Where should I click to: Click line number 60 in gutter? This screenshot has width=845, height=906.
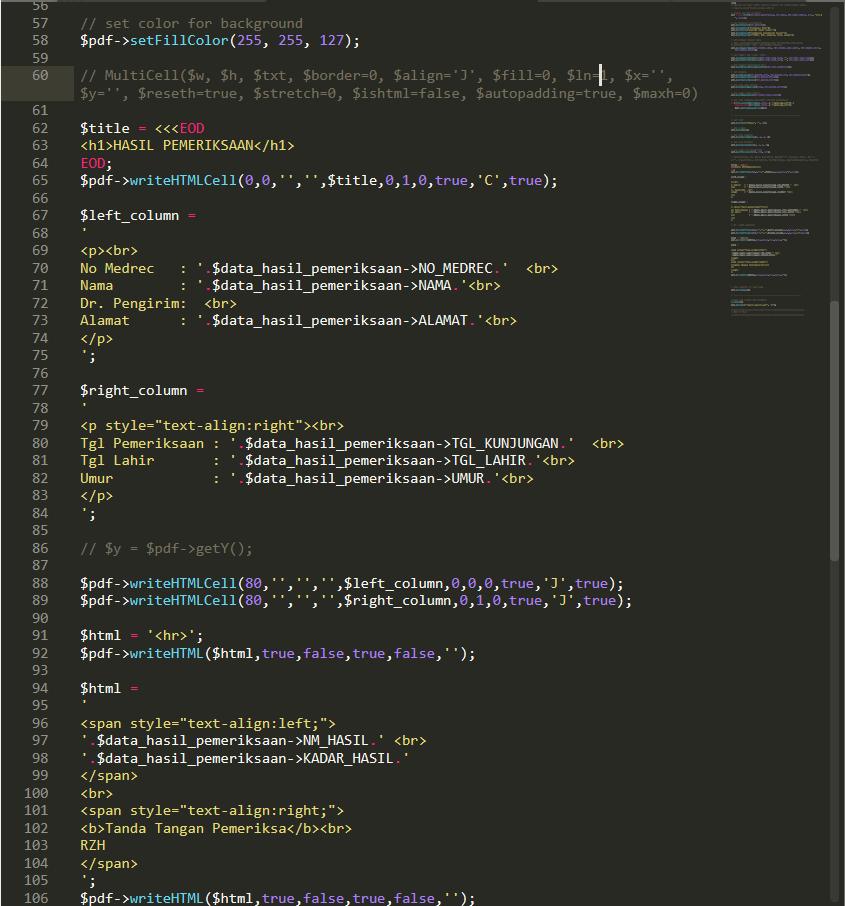[40, 75]
